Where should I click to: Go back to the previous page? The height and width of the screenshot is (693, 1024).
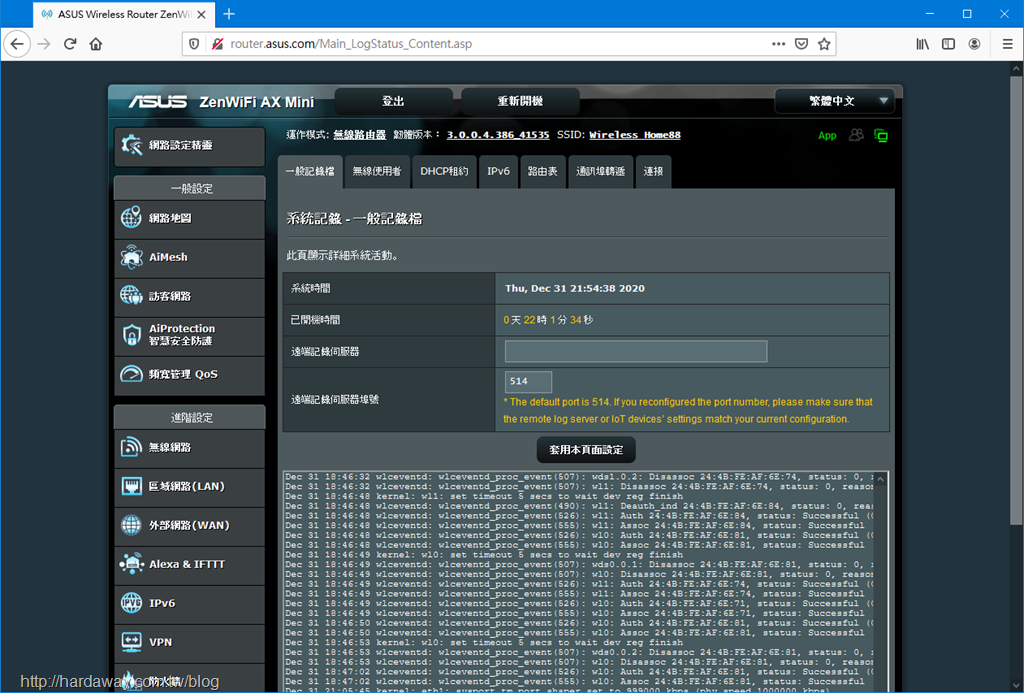(x=17, y=44)
